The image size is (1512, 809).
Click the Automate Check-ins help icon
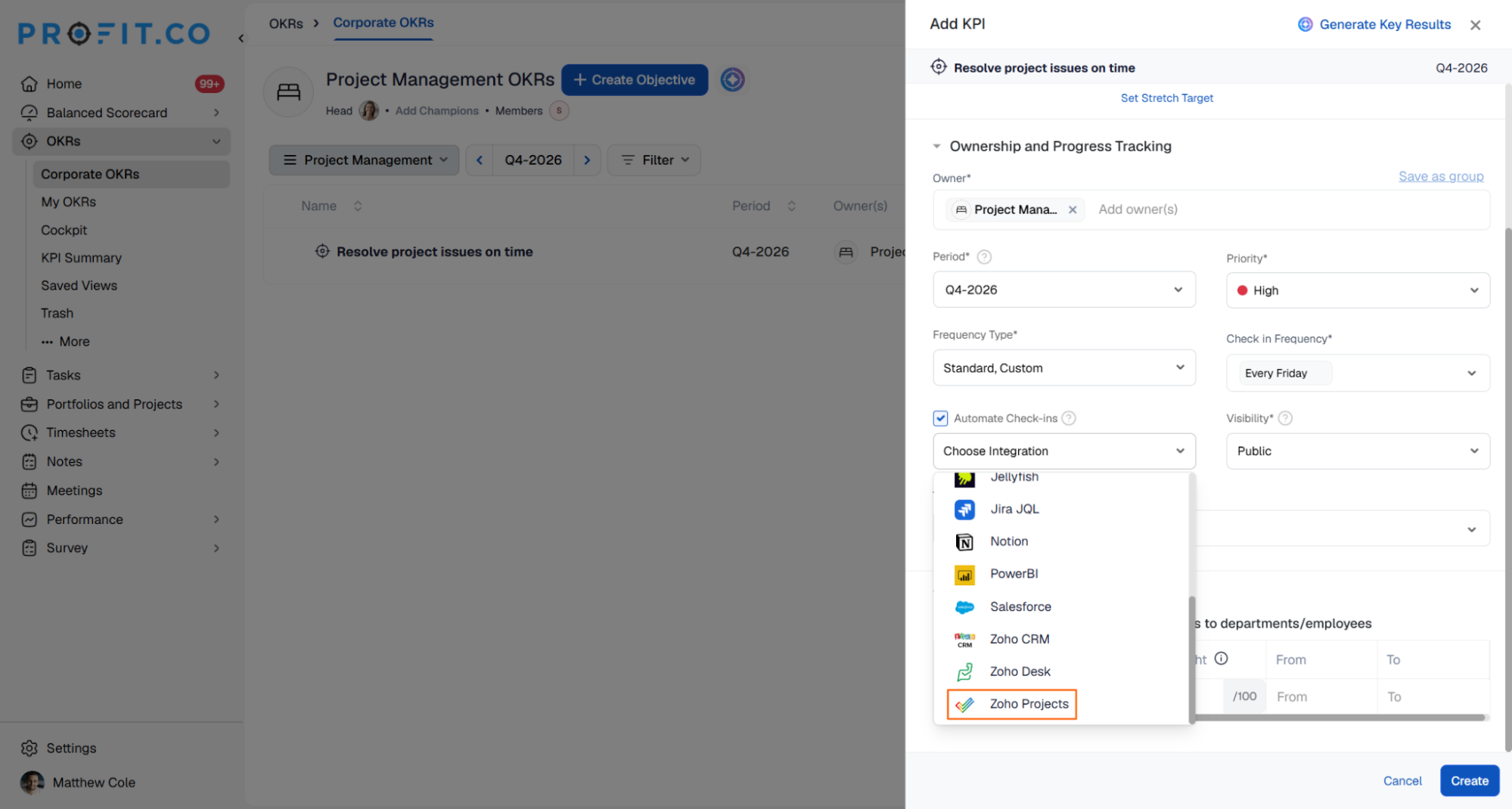coord(1069,418)
